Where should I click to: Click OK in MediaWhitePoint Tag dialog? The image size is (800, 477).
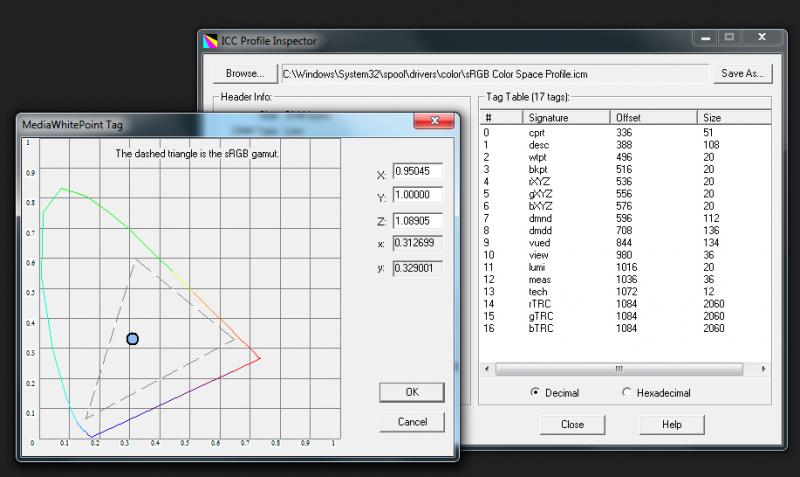tap(412, 392)
